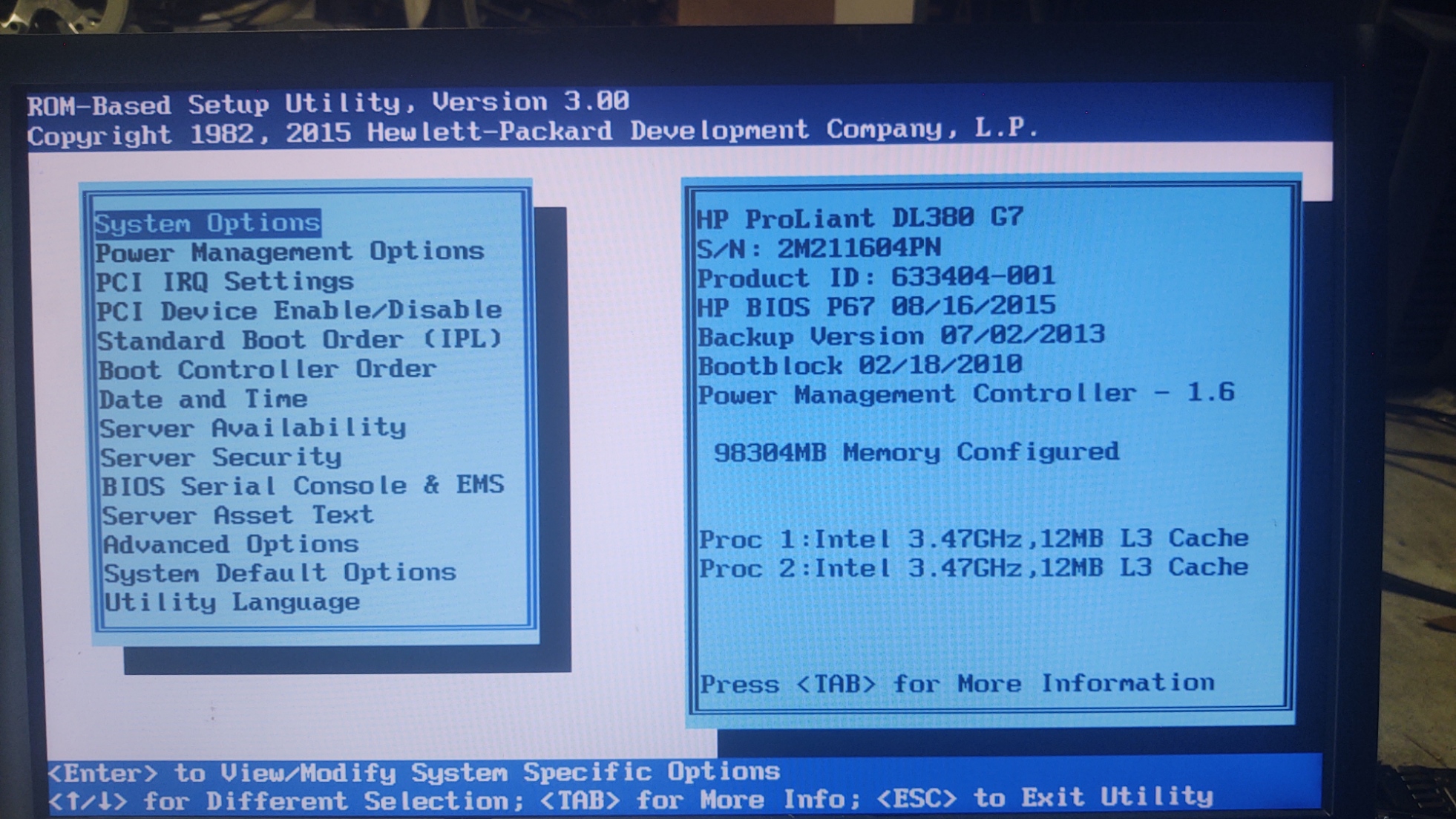The width and height of the screenshot is (1456, 819).
Task: Click the serial number line
Action: click(x=819, y=247)
